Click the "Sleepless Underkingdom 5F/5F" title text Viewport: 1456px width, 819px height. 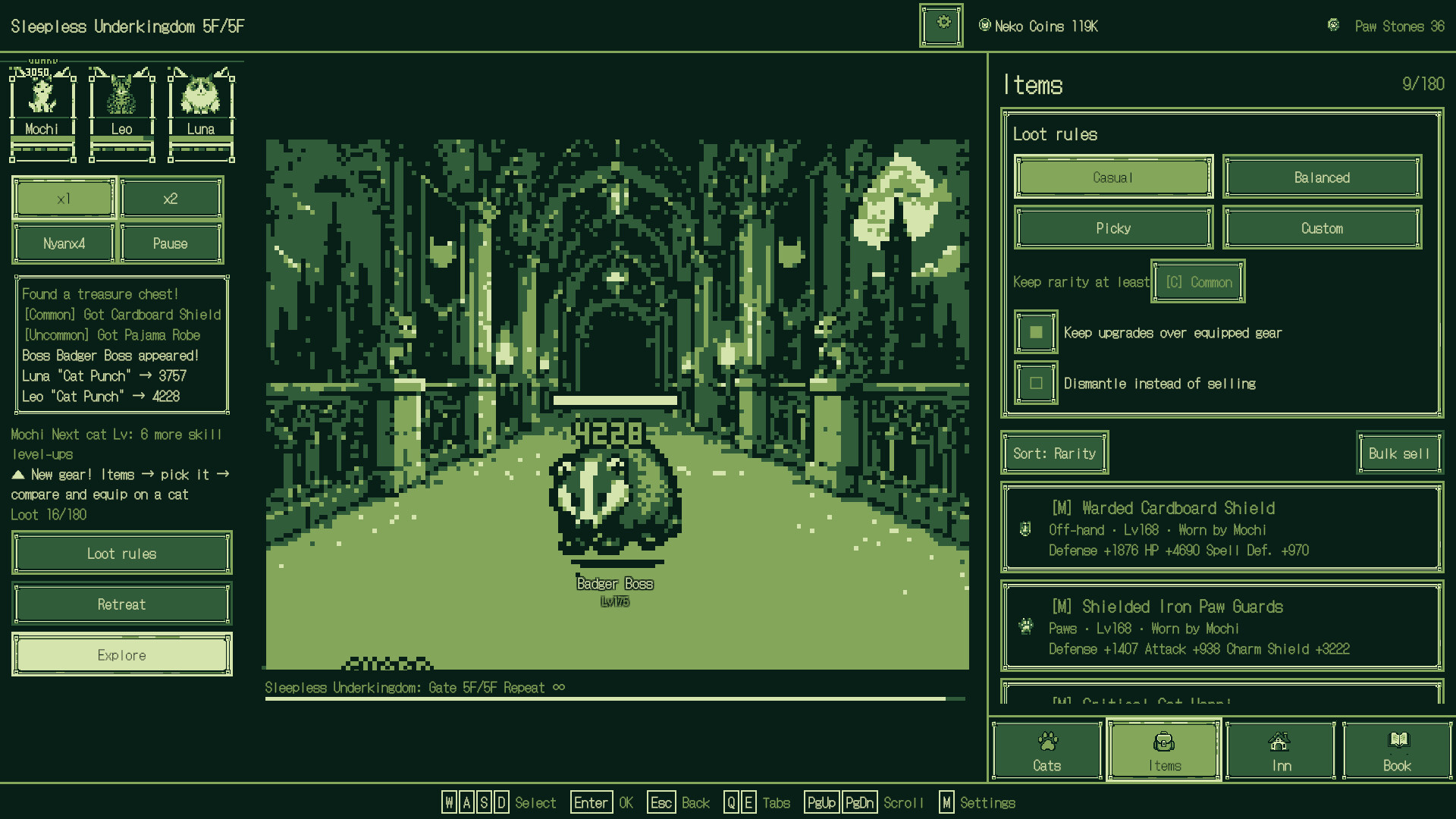tap(127, 27)
